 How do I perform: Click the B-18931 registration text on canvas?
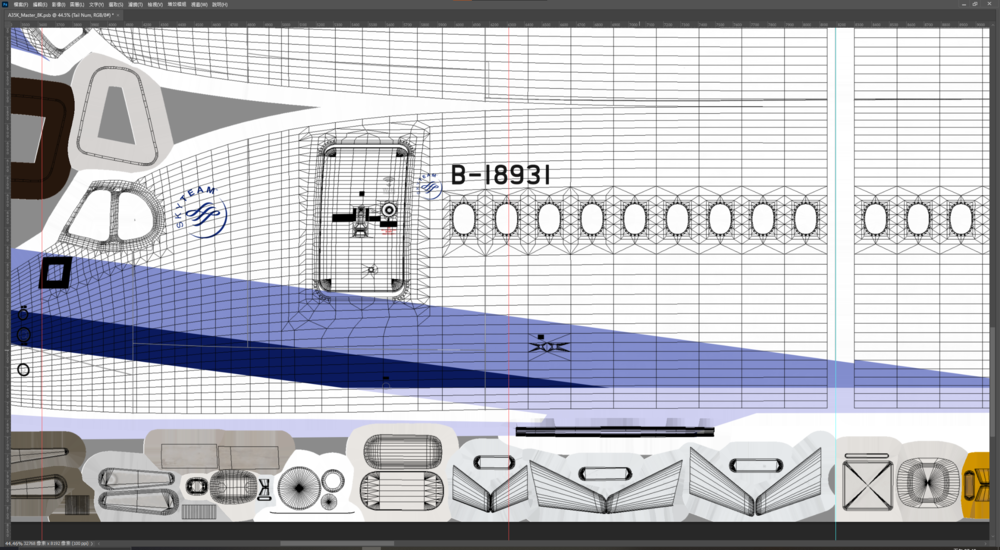coord(501,176)
